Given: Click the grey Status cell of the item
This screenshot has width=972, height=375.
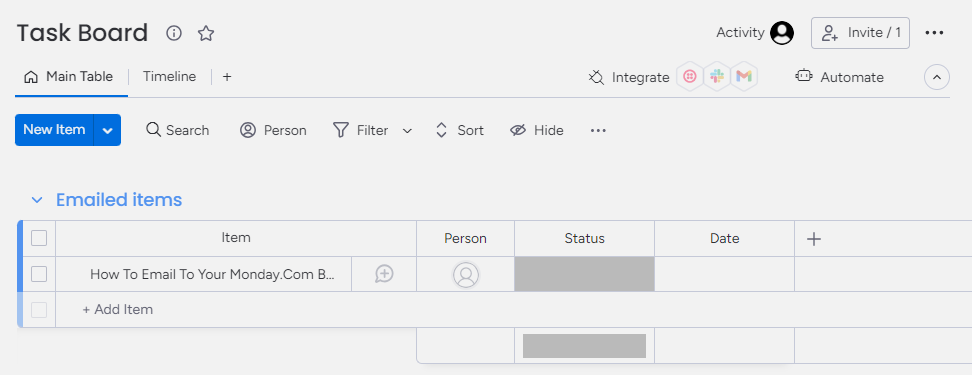Looking at the screenshot, I should [585, 274].
